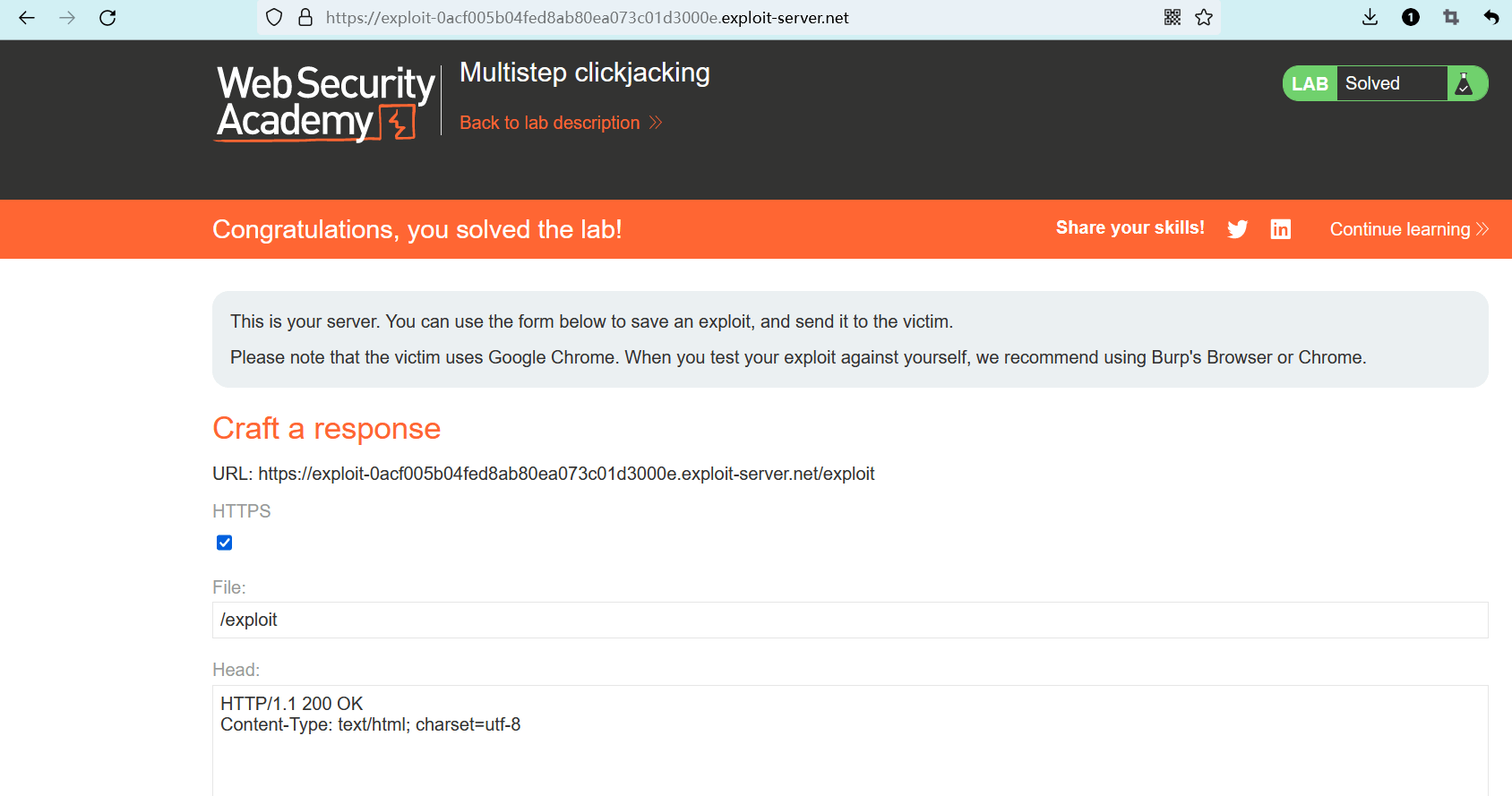Click the browser back arrow
The height and width of the screenshot is (796, 1512).
click(27, 18)
